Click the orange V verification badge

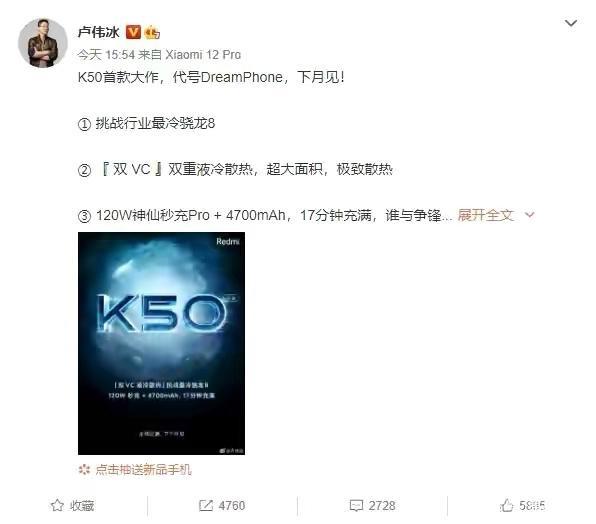(x=133, y=32)
